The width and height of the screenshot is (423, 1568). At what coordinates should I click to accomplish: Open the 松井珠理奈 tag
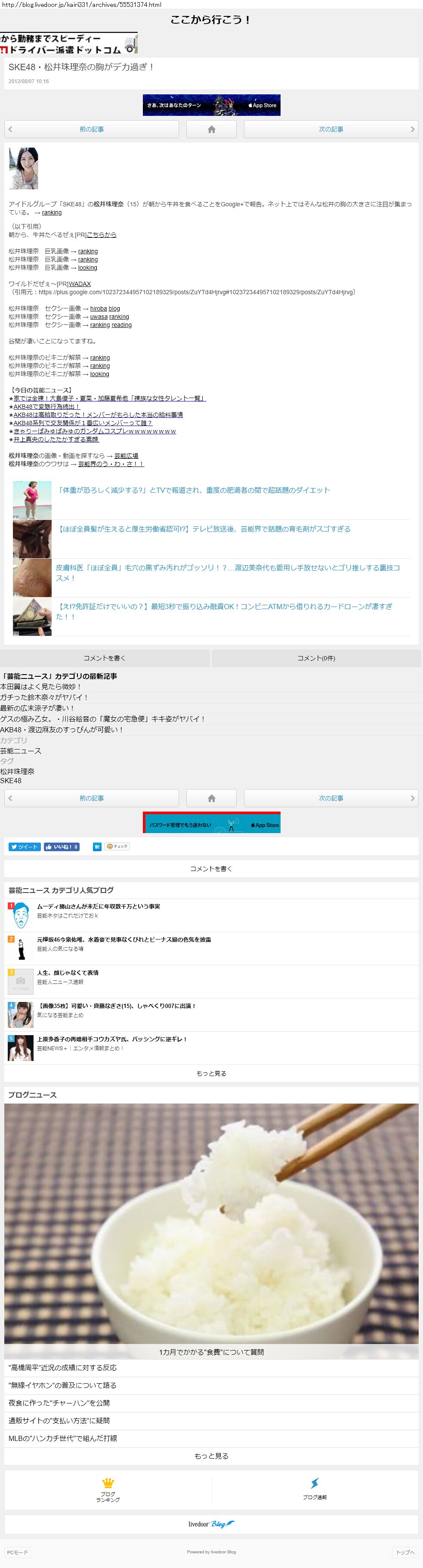[17, 771]
